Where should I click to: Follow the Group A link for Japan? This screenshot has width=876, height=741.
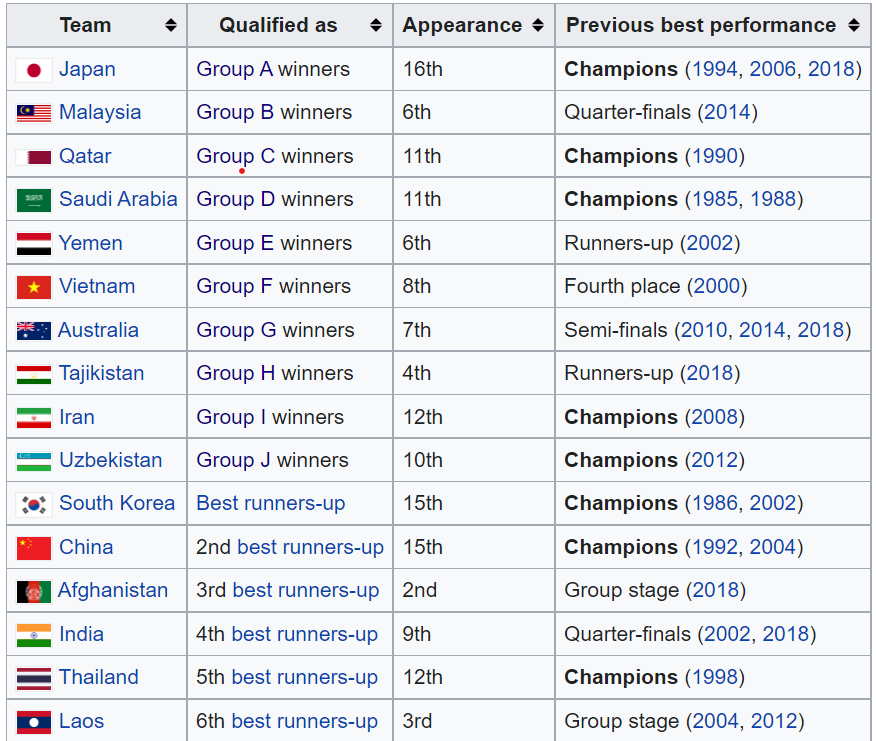point(234,69)
